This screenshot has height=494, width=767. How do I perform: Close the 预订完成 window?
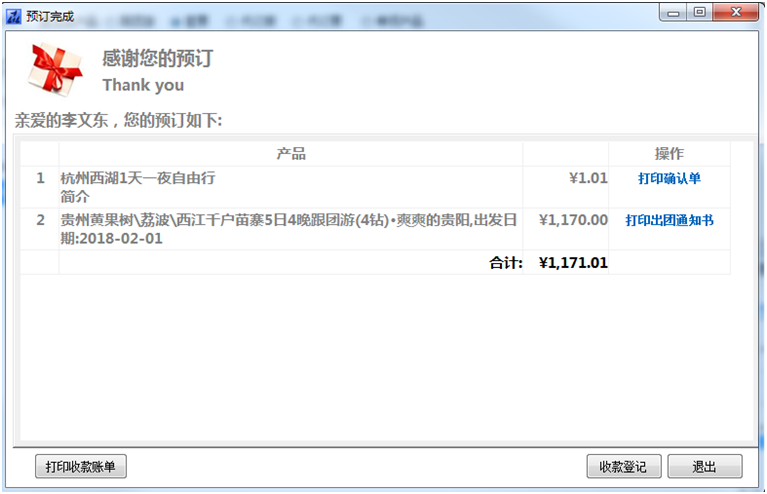point(736,12)
